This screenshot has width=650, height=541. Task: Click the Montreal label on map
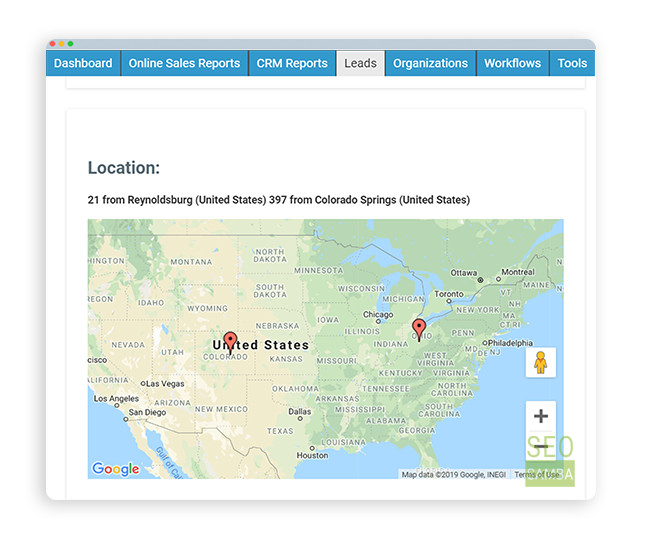click(518, 272)
